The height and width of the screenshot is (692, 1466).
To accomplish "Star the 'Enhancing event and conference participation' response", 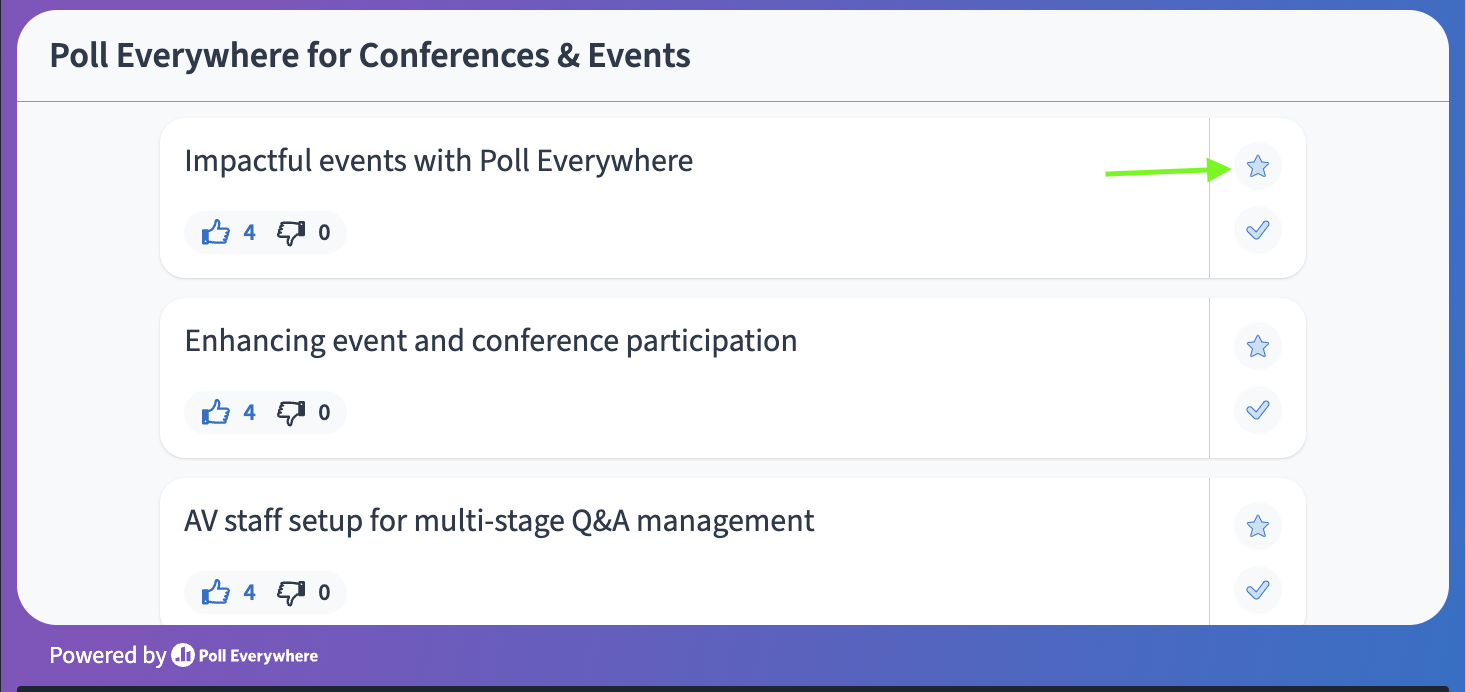I will click(x=1258, y=346).
